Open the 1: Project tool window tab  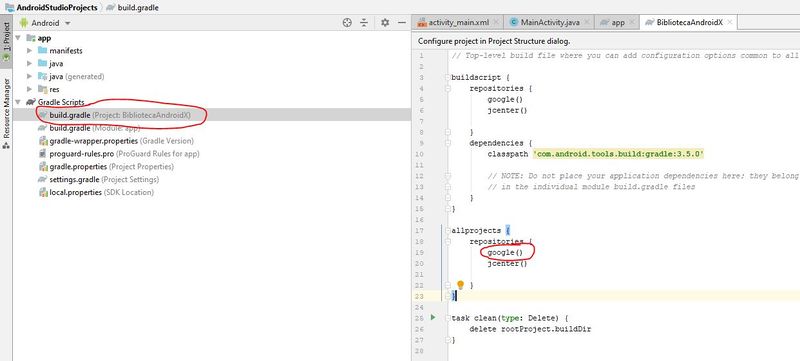(6, 41)
